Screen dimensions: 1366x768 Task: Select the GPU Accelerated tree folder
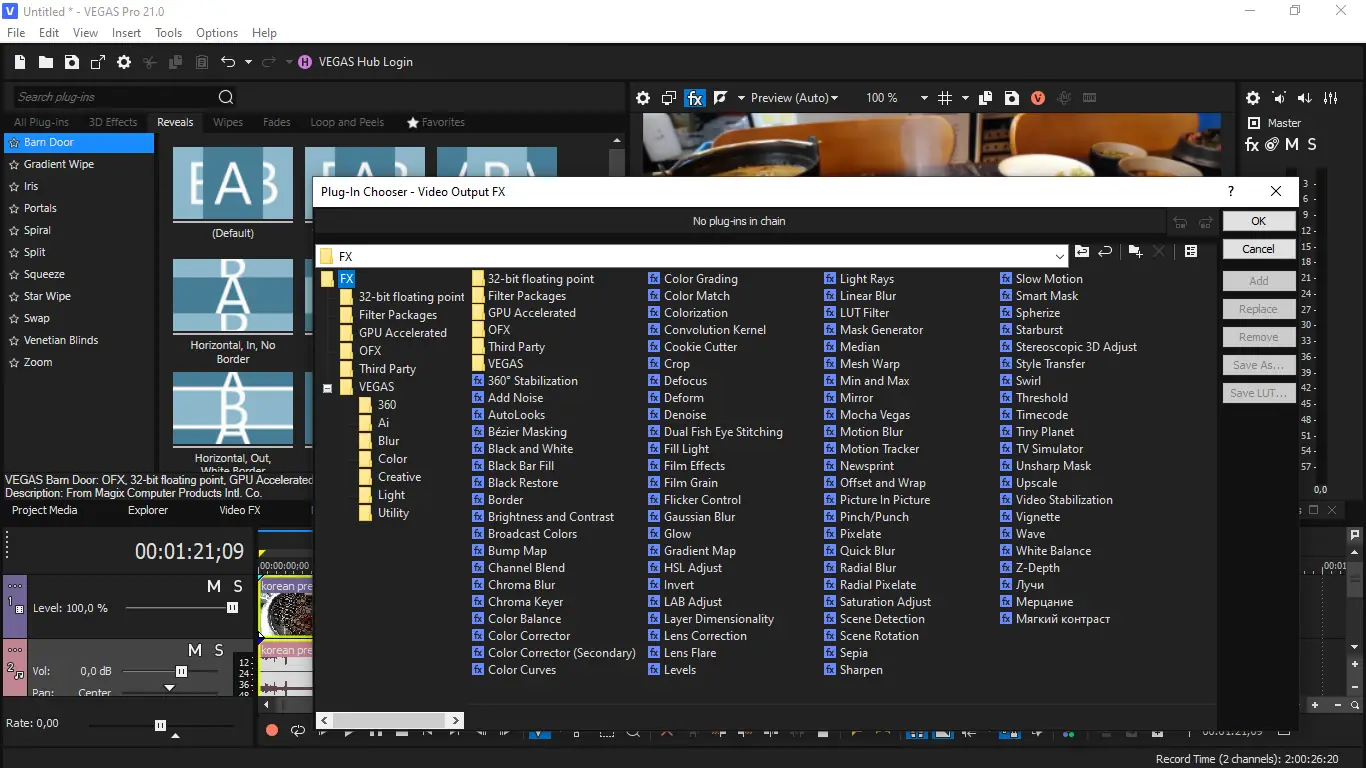403,333
